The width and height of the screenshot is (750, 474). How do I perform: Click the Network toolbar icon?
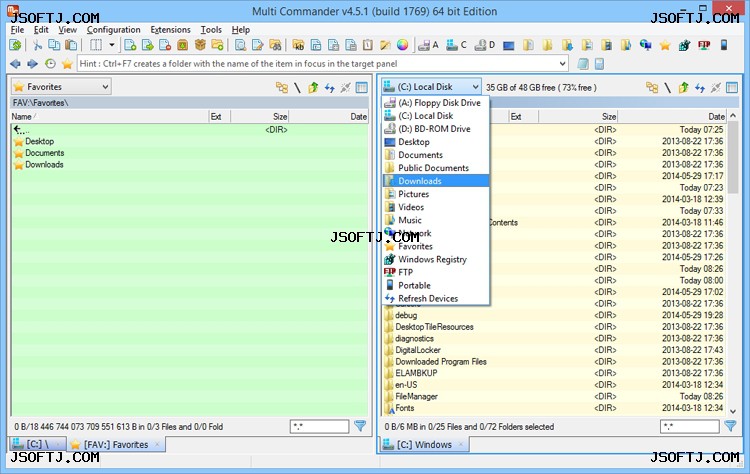tap(646, 45)
